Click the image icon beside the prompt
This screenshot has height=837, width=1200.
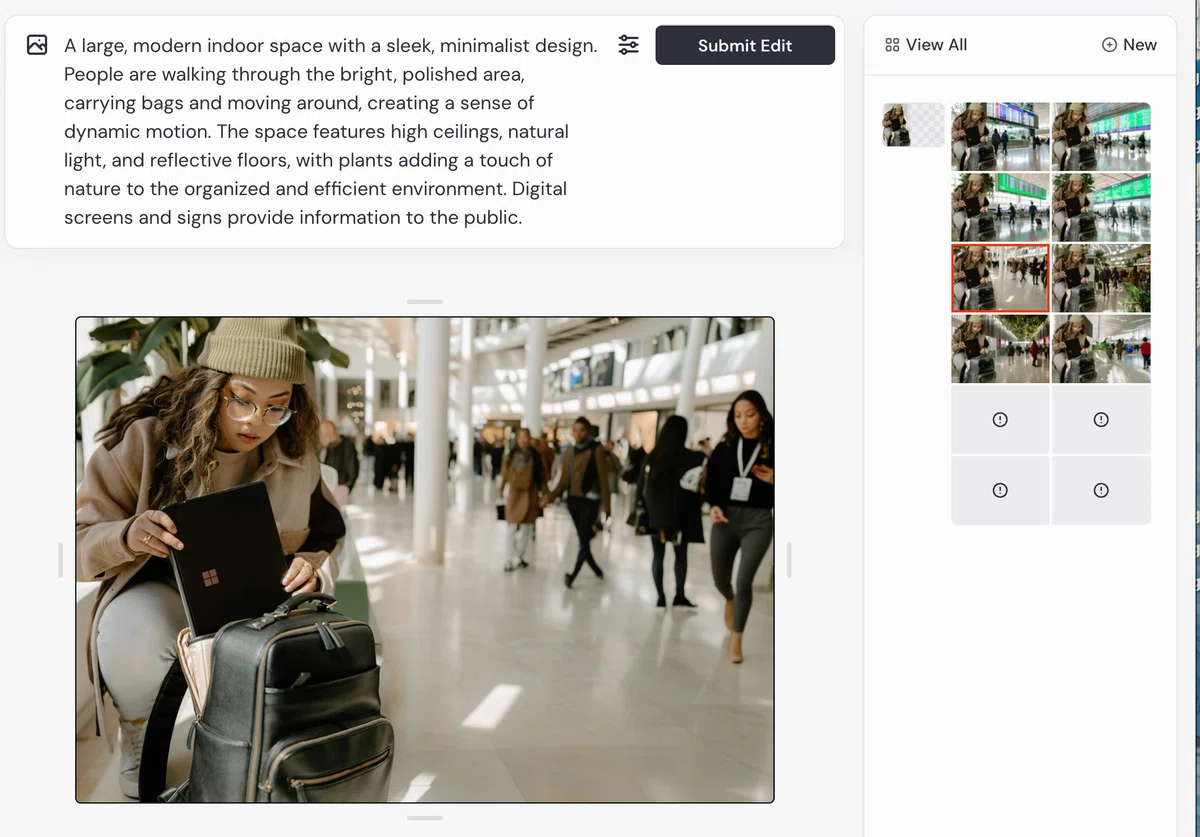(x=37, y=45)
